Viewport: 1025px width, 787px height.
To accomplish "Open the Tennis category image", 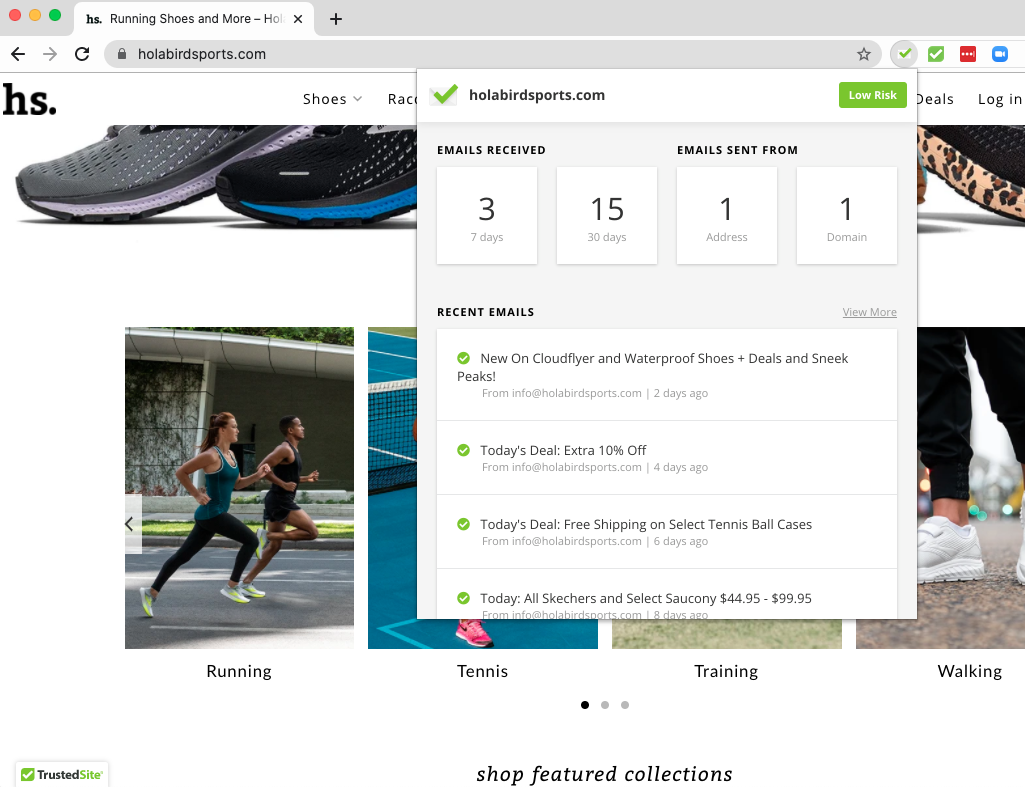I will pyautogui.click(x=392, y=488).
